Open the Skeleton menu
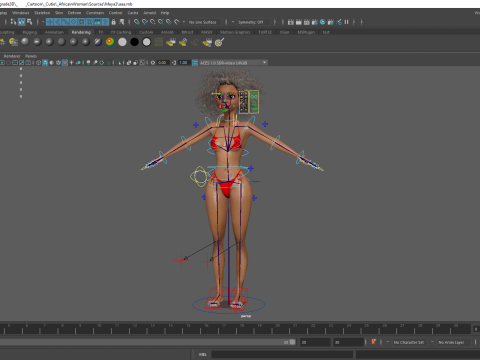Viewport: 480px width, 360px height. (x=42, y=13)
